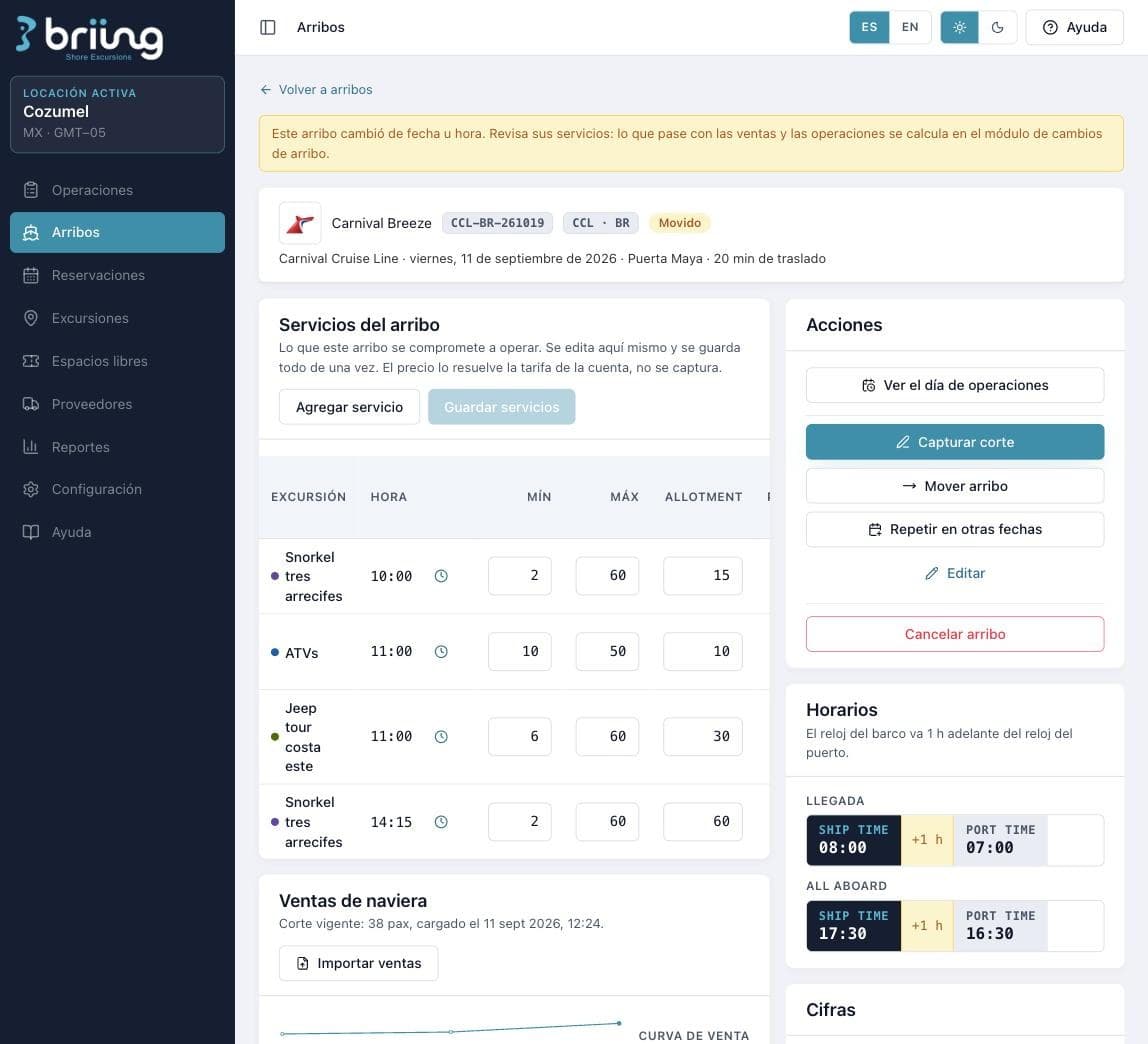Toggle the sidebar panel icon
Screen dimensions: 1148x1044
[x=268, y=27]
